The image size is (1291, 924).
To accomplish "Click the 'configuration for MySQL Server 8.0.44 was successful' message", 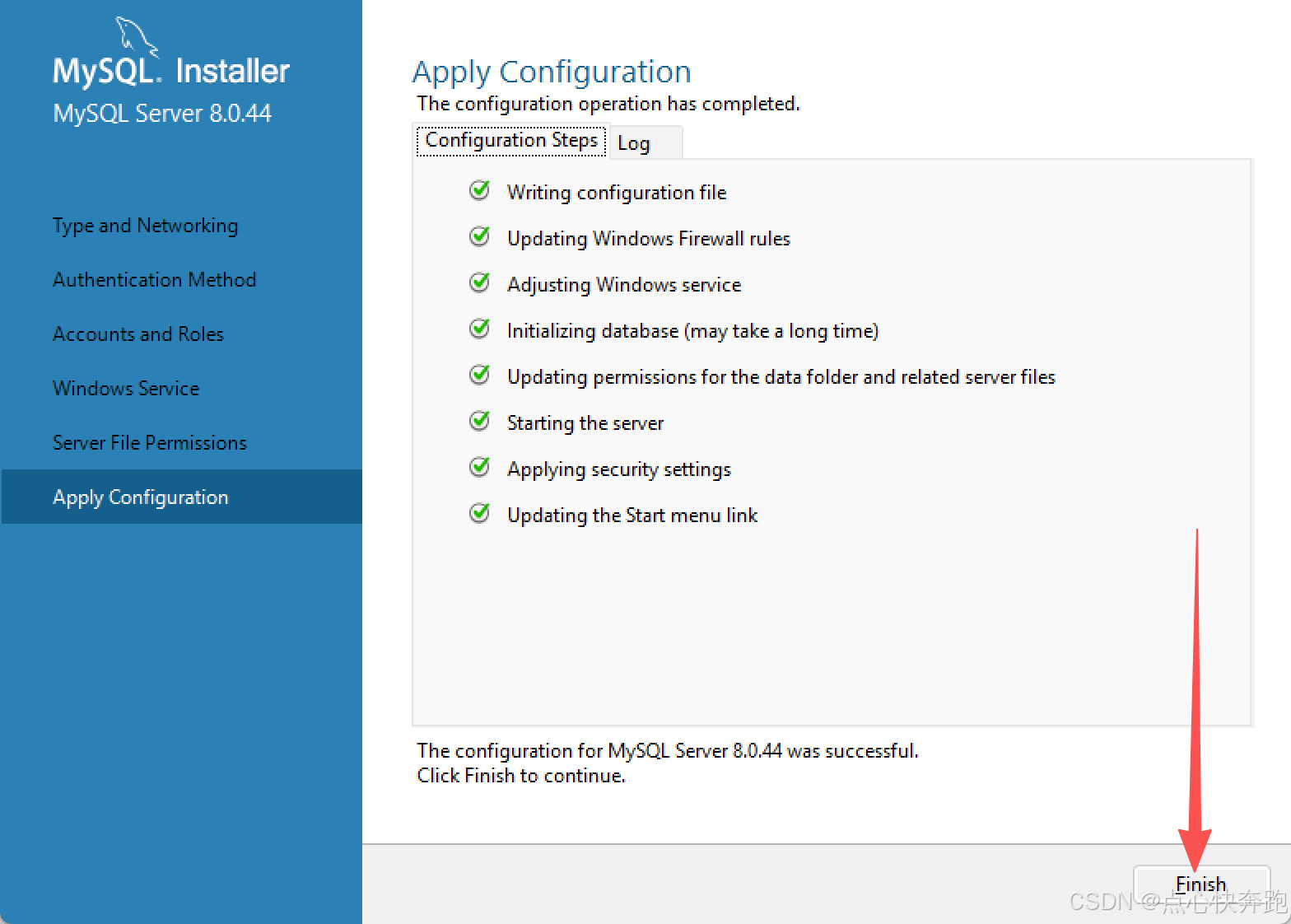I will pyautogui.click(x=668, y=751).
